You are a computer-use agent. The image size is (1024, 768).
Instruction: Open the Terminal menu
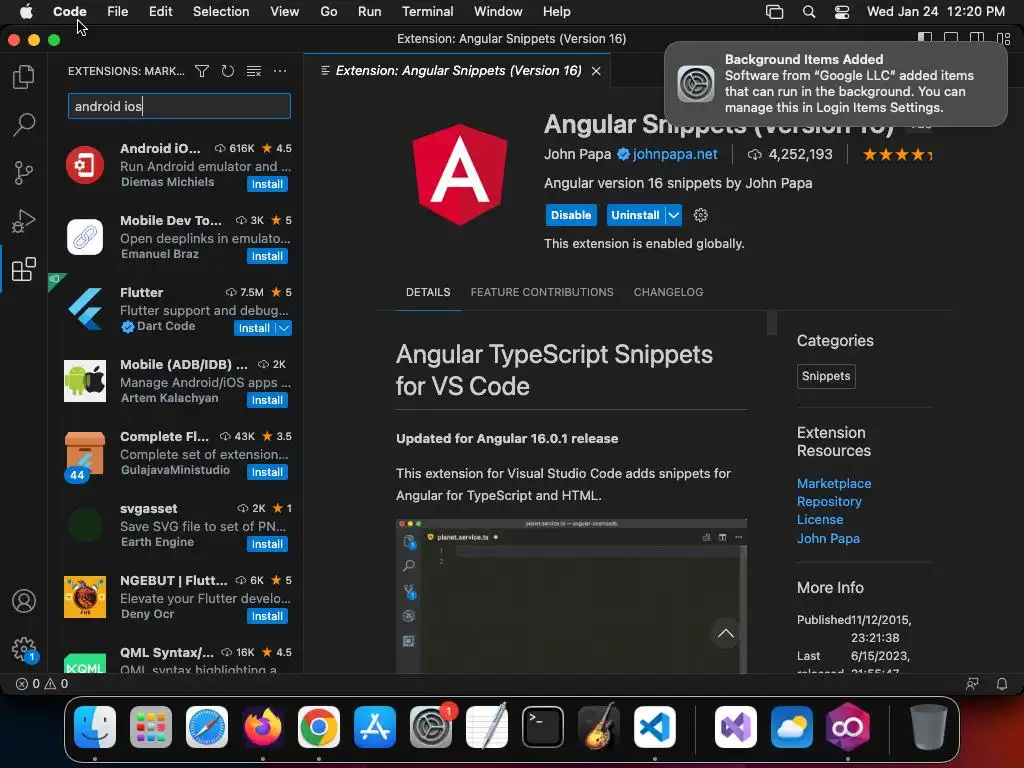tap(427, 12)
